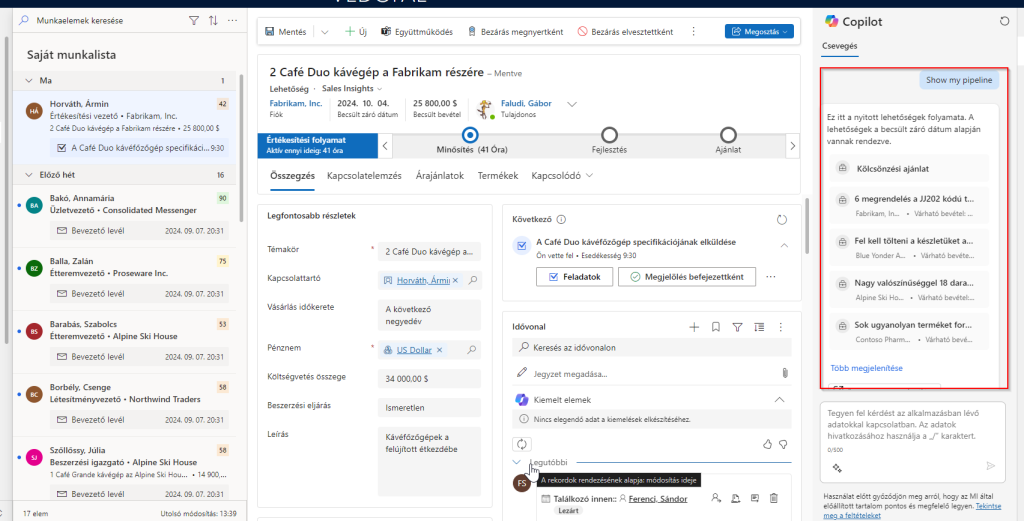Open the work list filter icon
The width and height of the screenshot is (1024, 521).
click(193, 21)
